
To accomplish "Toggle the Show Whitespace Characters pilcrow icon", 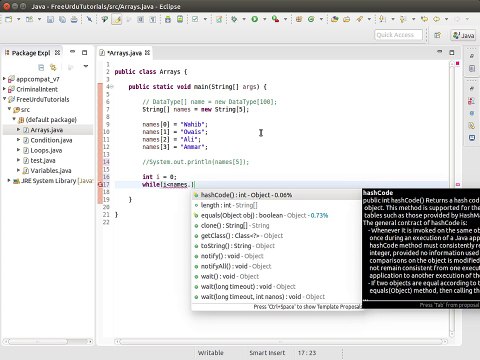I will 153,19.
